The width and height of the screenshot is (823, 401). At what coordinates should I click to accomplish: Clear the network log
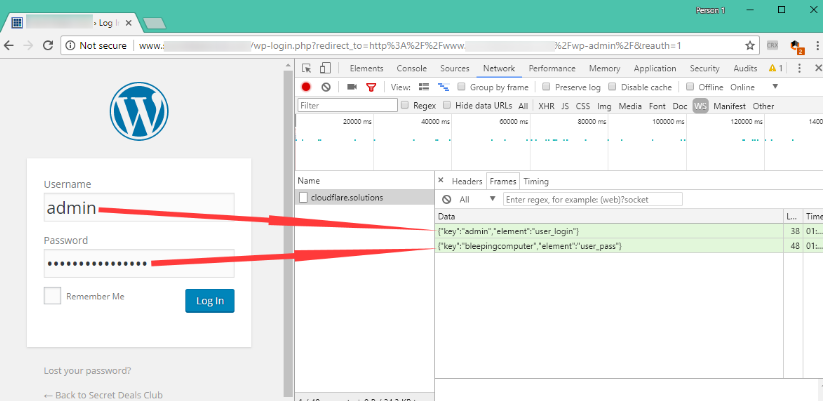coord(326,87)
